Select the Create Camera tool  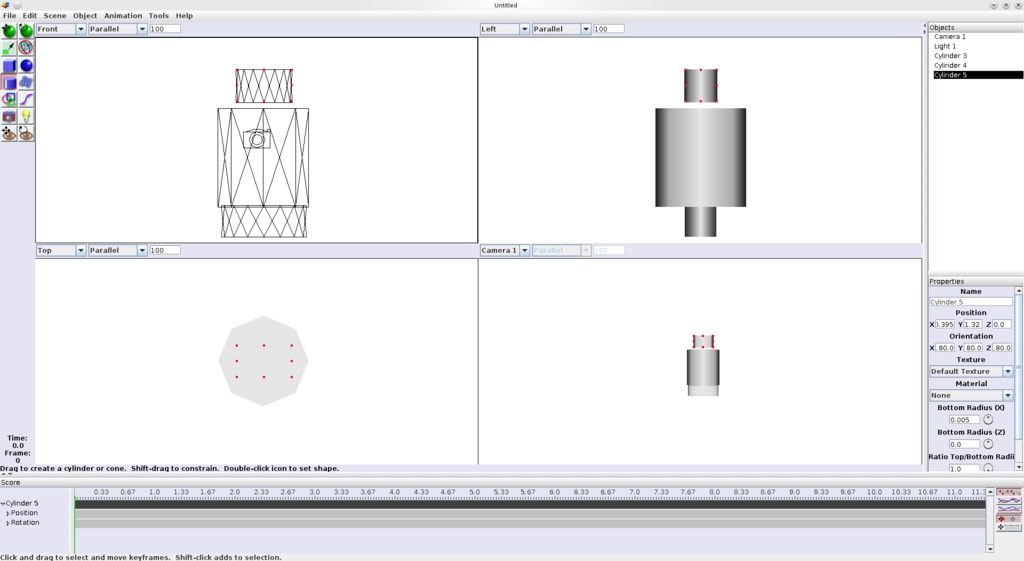click(x=9, y=117)
